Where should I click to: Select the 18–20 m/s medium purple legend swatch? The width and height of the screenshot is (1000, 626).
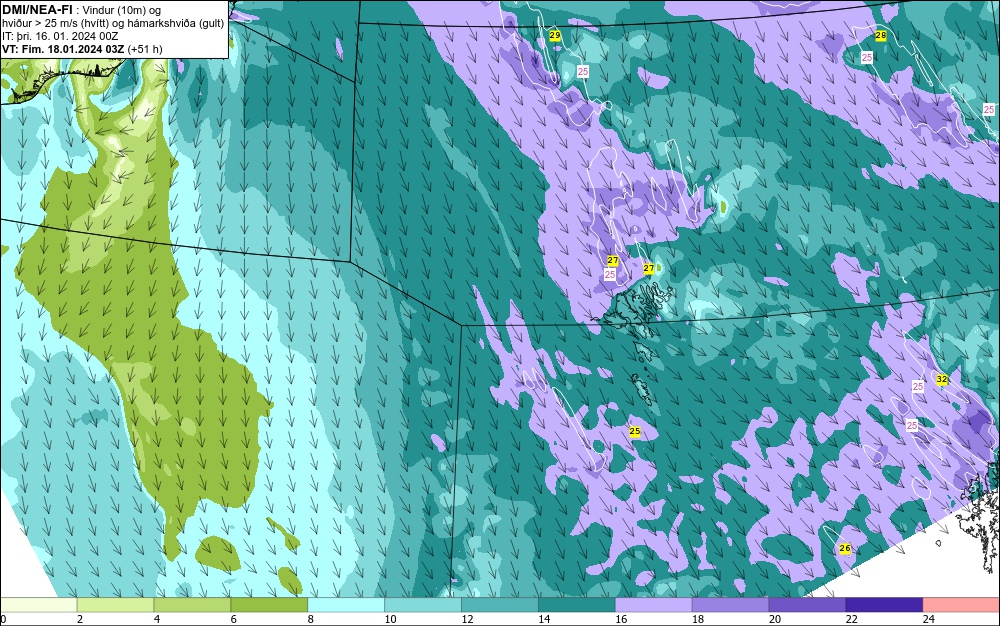pyautogui.click(x=730, y=604)
